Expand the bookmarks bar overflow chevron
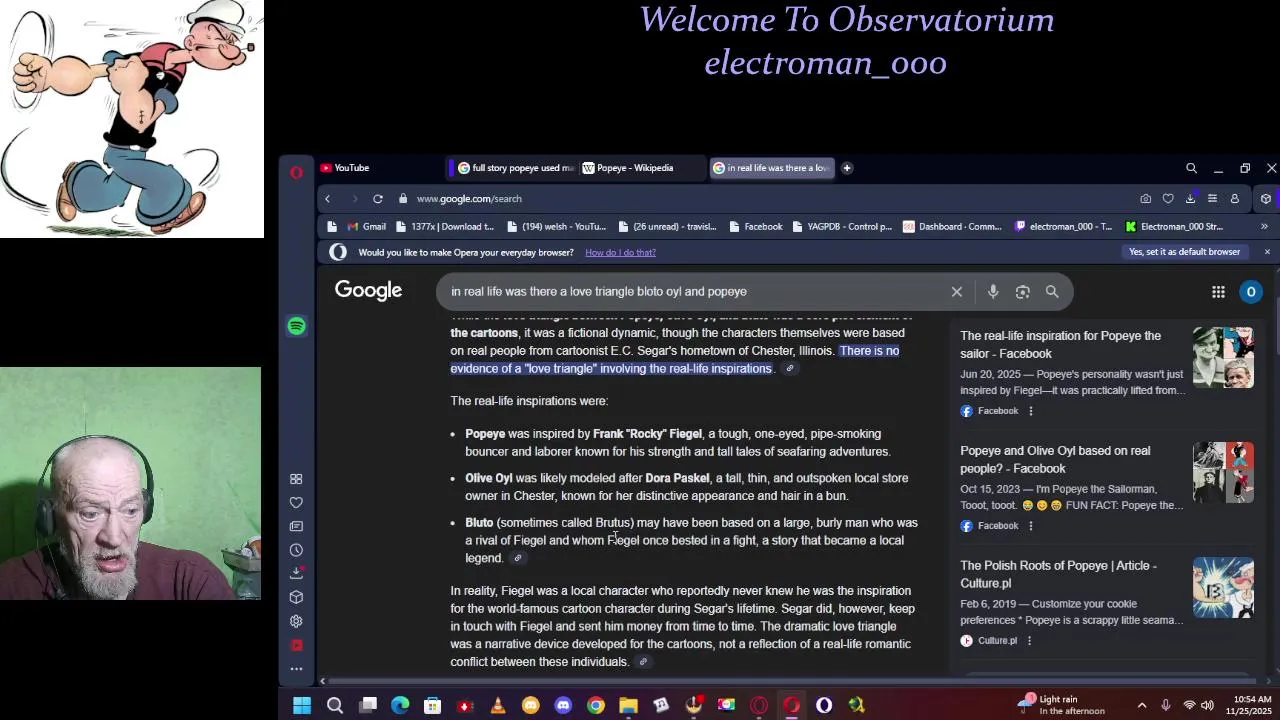The width and height of the screenshot is (1280, 720). click(1264, 227)
